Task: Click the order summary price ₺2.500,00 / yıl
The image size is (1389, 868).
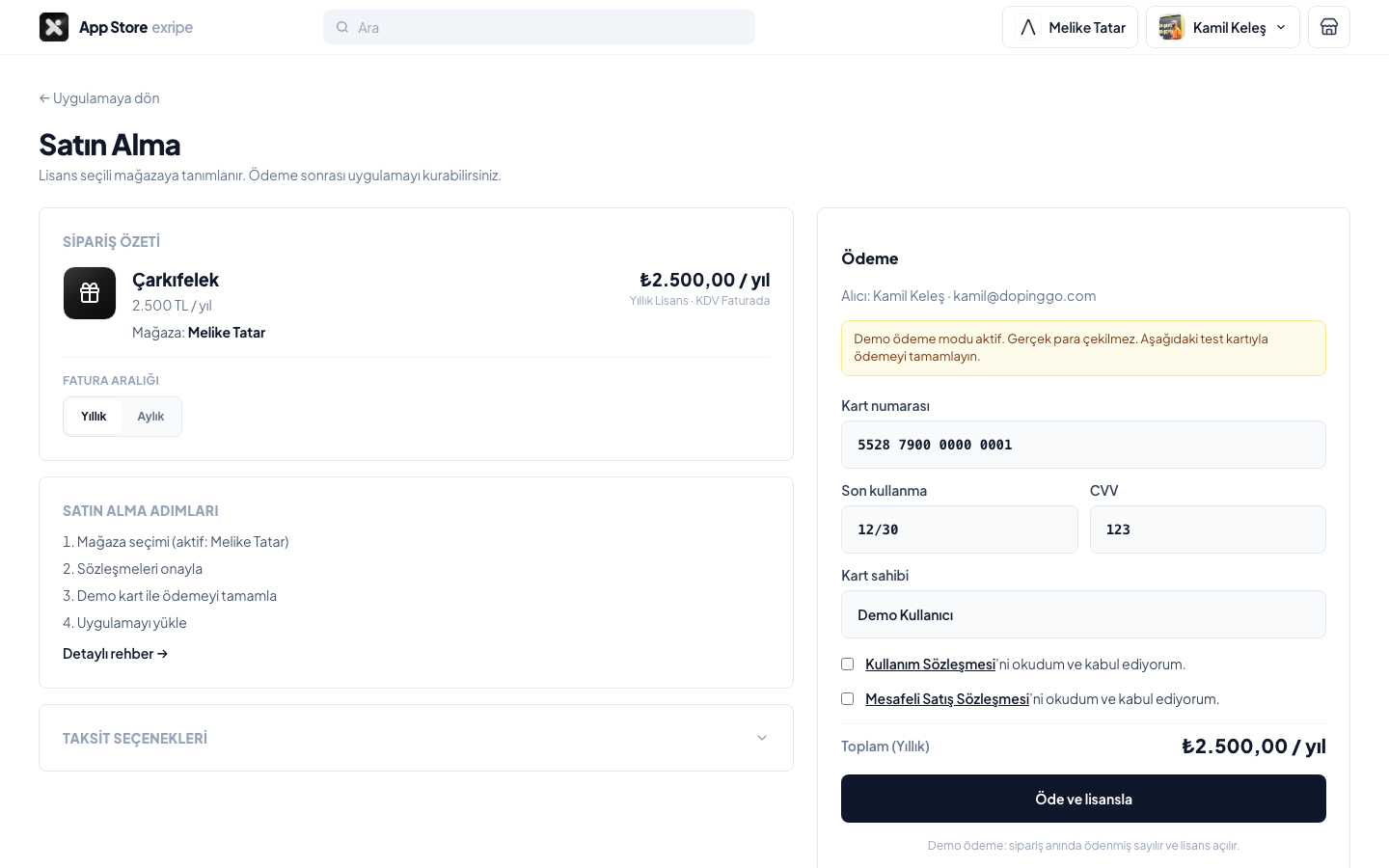Action: click(704, 280)
